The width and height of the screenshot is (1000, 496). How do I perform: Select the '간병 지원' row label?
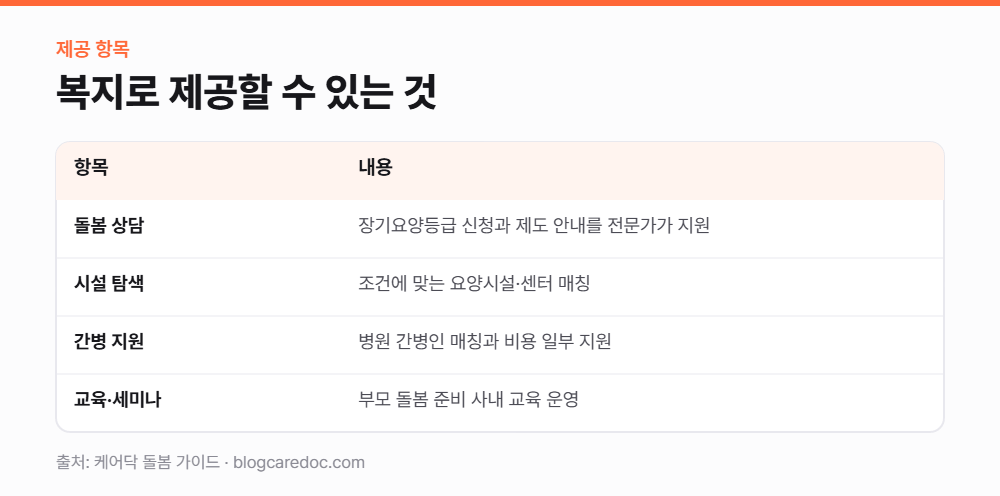pyautogui.click(x=108, y=342)
